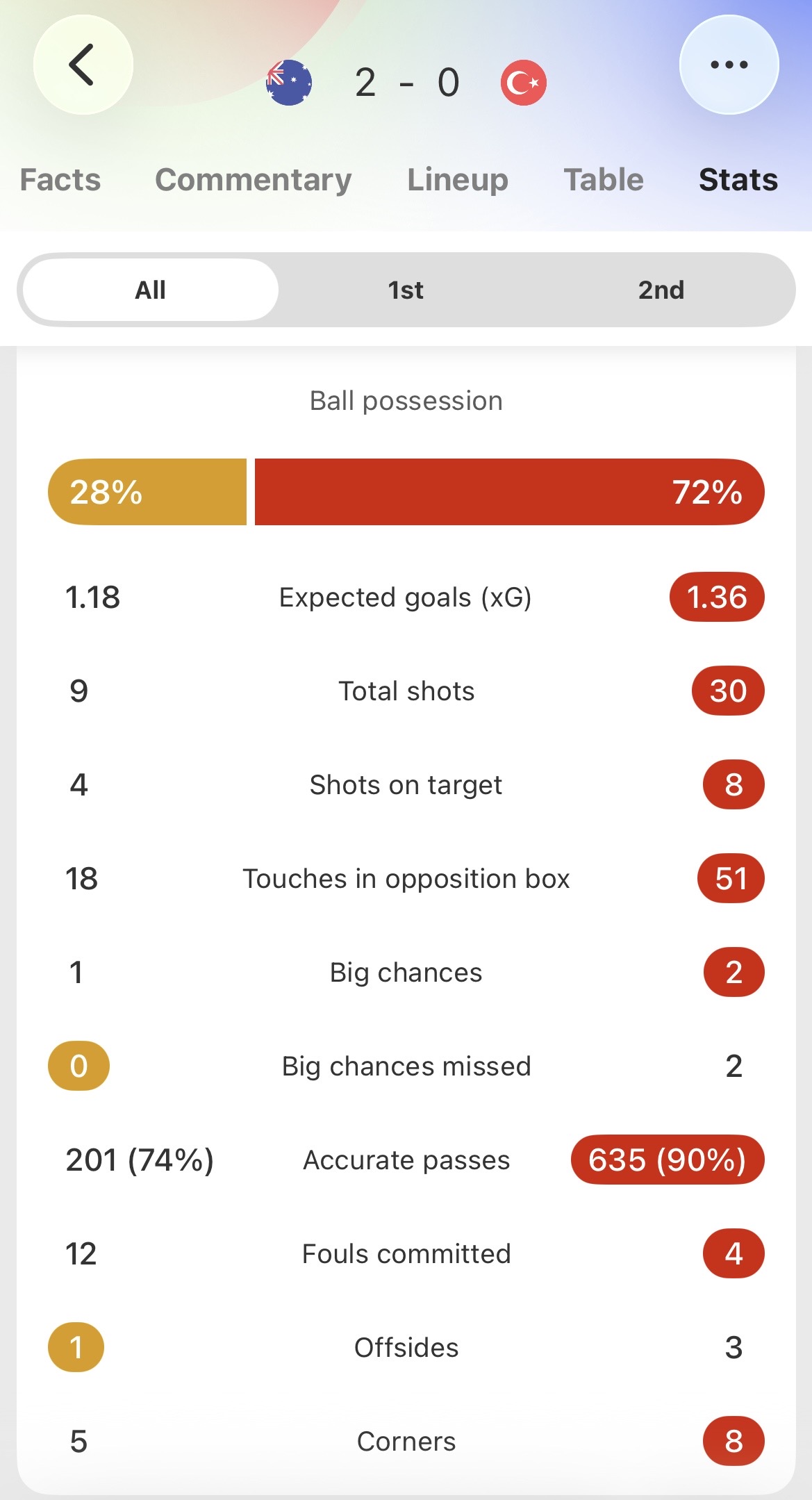812x1500 pixels.
Task: Open the Commentary tab
Action: click(254, 180)
